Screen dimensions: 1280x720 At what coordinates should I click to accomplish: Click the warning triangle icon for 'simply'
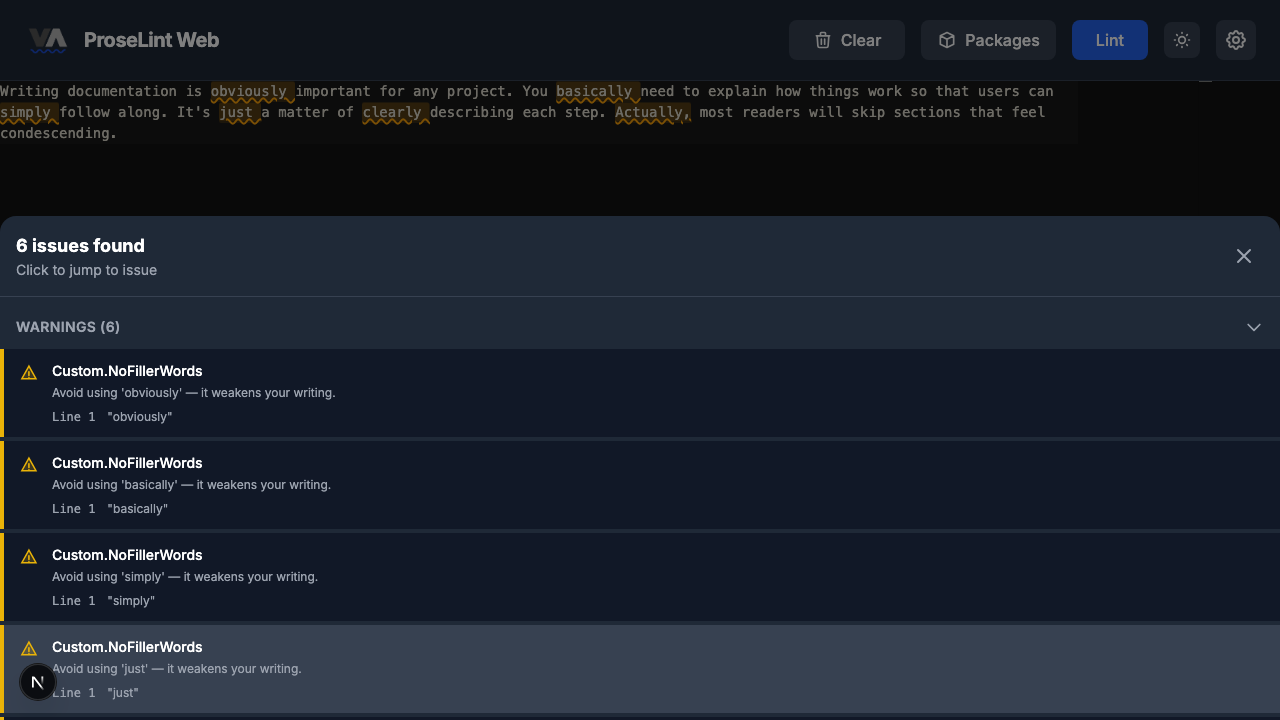tap(29, 557)
